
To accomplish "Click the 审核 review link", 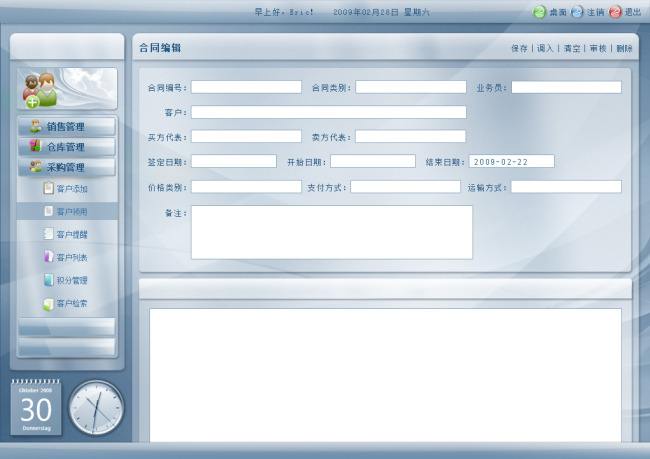I will tap(597, 48).
